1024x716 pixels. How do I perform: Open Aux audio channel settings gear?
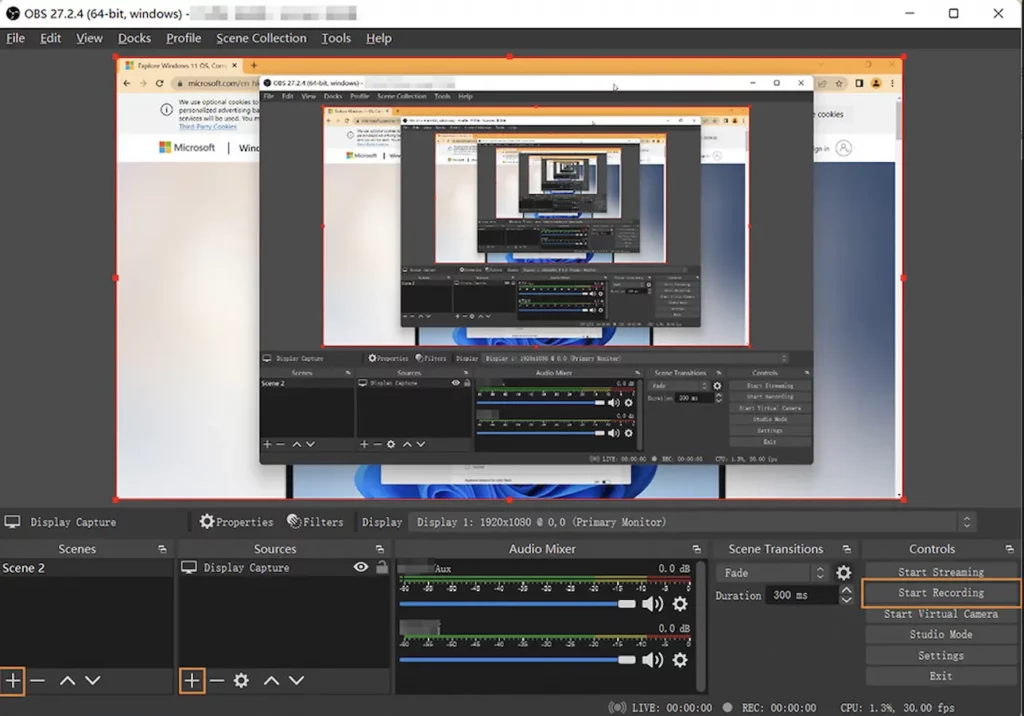point(680,604)
